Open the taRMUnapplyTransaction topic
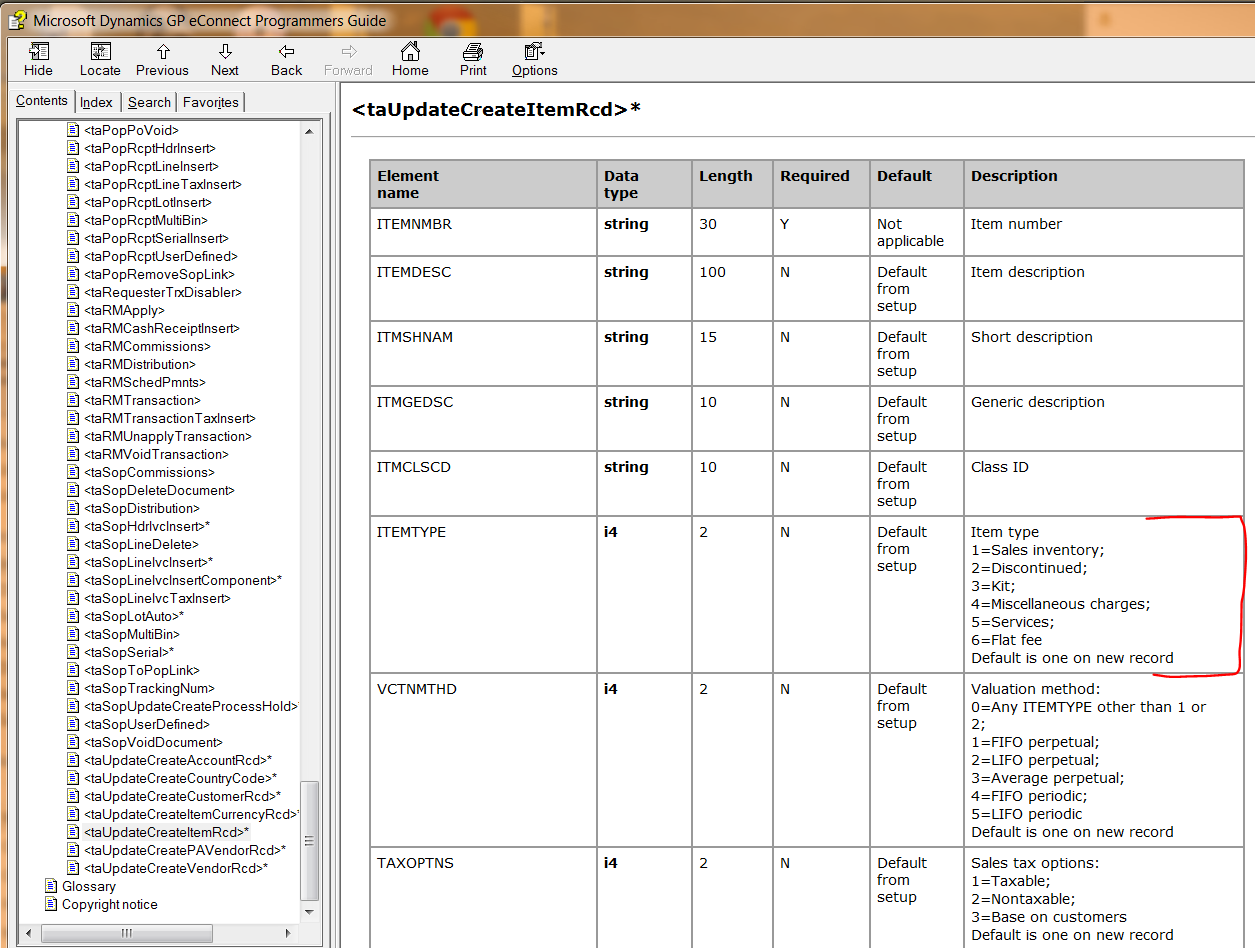 (x=168, y=436)
